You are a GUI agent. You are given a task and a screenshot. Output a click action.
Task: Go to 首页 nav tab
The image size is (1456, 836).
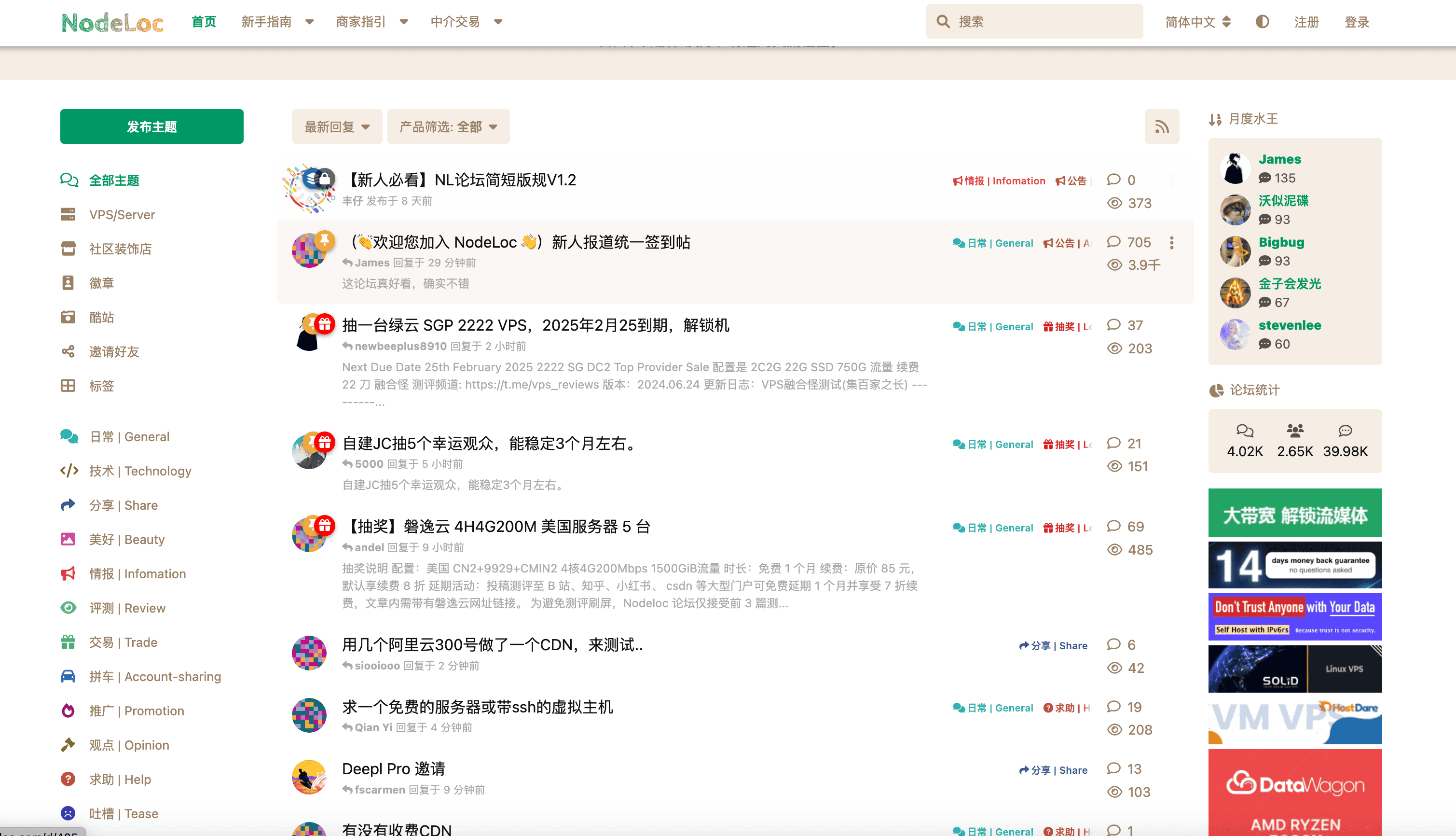[204, 22]
